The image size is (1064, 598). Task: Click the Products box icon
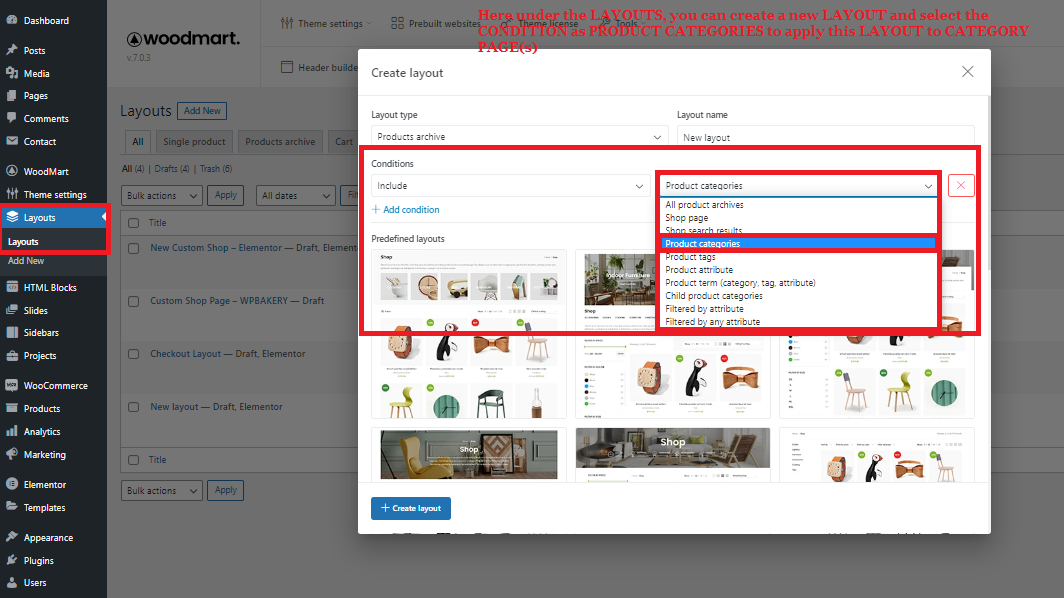[x=12, y=408]
